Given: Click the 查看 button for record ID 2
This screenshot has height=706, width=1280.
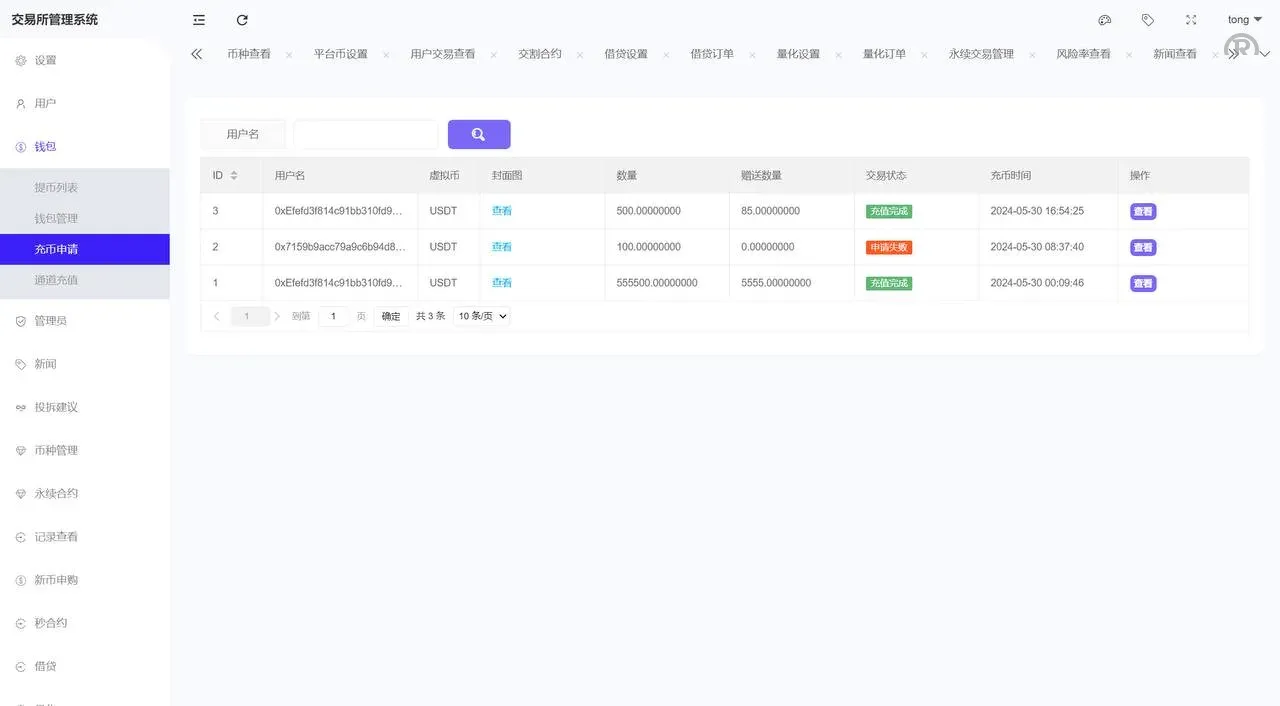Looking at the screenshot, I should (1142, 247).
